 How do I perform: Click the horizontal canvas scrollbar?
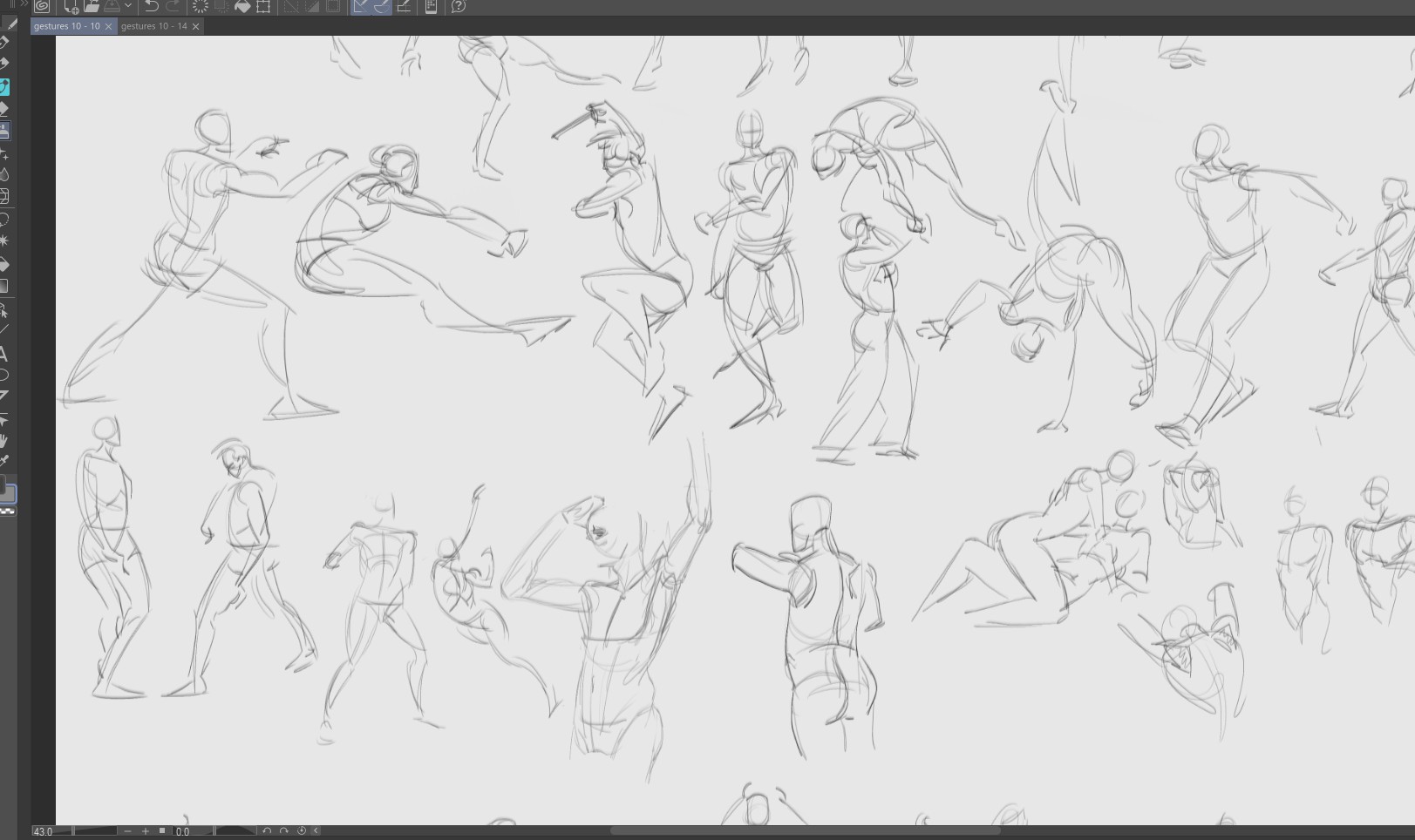click(805, 830)
